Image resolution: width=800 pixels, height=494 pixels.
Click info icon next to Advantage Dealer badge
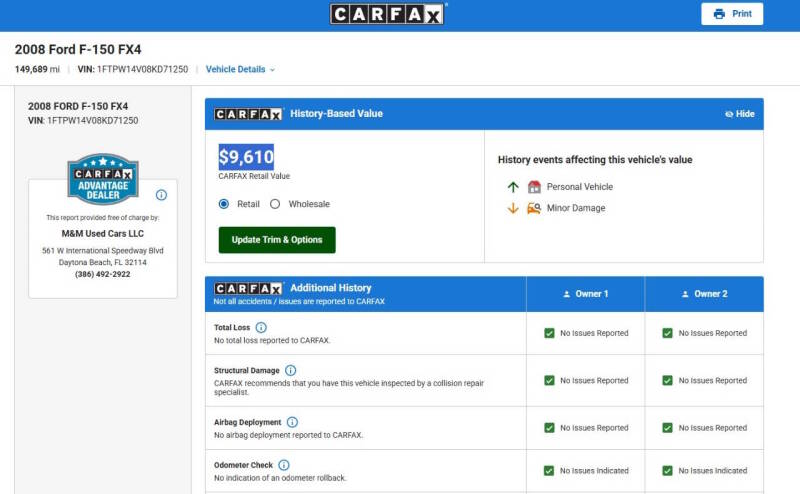pyautogui.click(x=161, y=195)
